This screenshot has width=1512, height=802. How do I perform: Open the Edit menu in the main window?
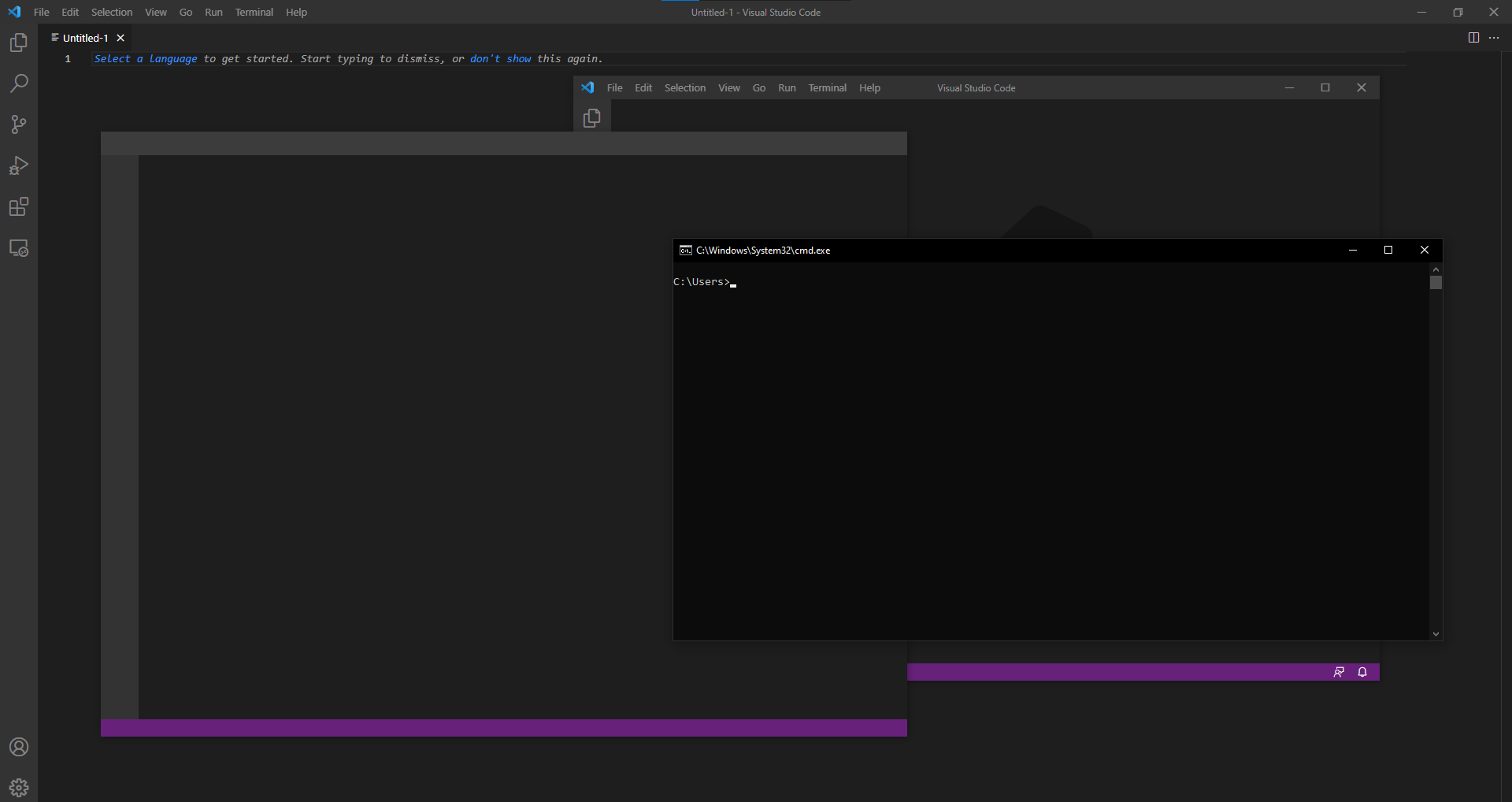click(x=70, y=12)
